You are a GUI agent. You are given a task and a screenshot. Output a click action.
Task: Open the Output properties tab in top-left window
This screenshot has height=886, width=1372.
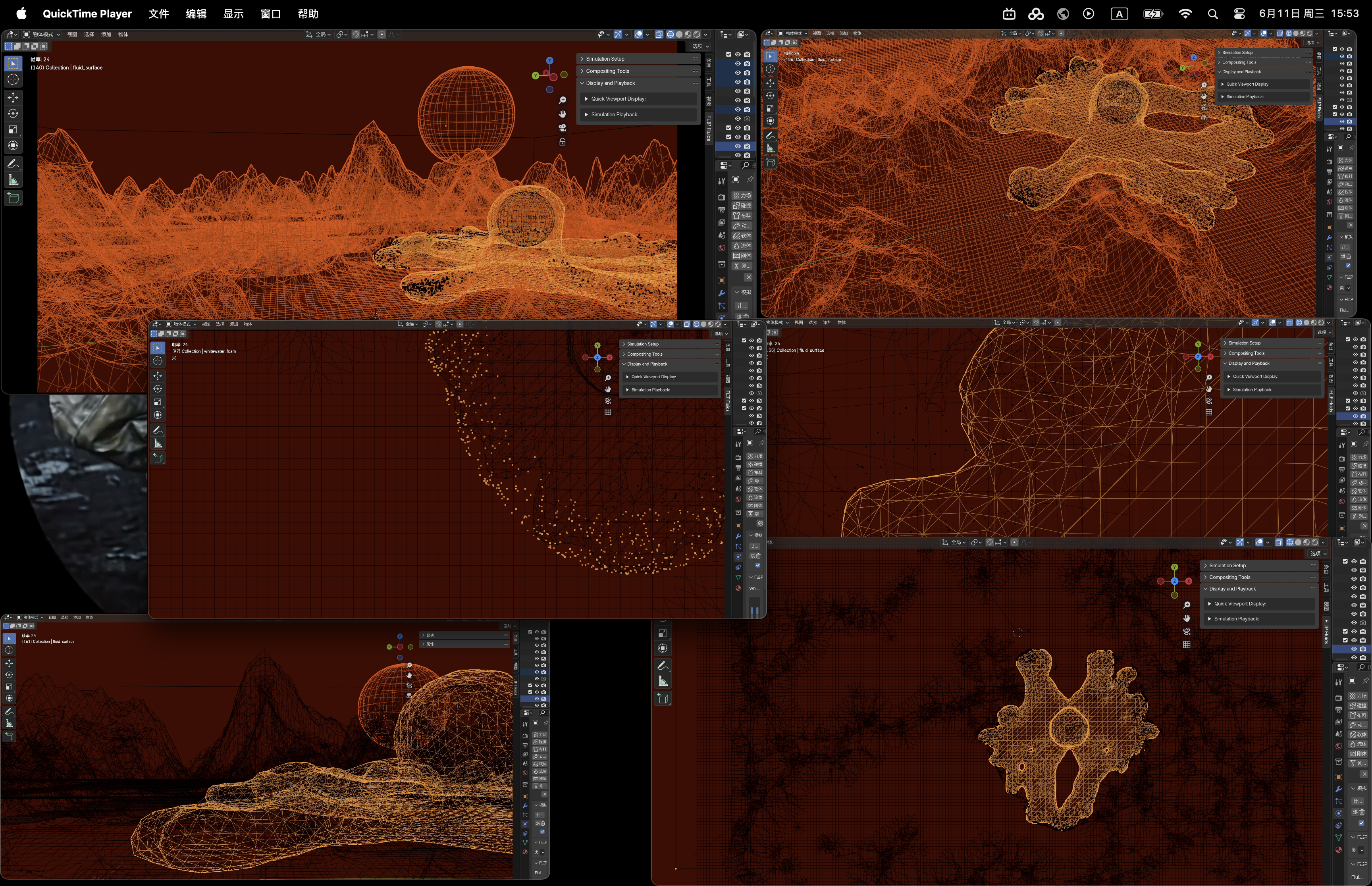click(721, 210)
